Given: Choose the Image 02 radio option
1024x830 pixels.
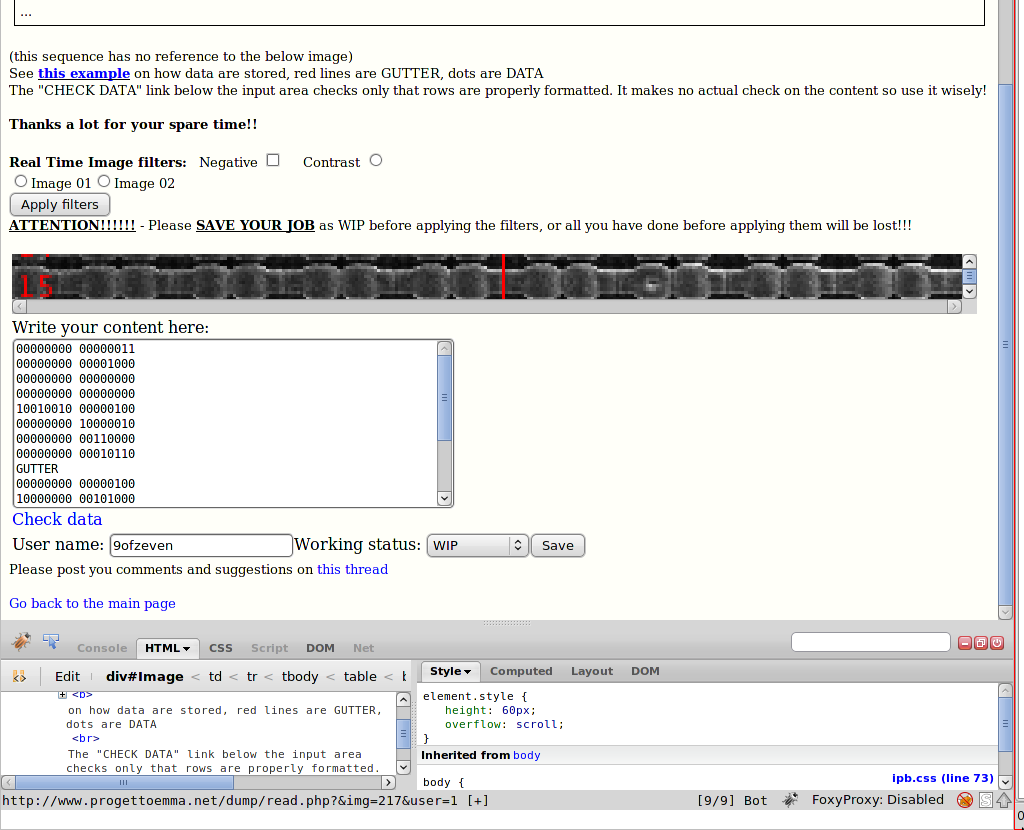Looking at the screenshot, I should [104, 181].
